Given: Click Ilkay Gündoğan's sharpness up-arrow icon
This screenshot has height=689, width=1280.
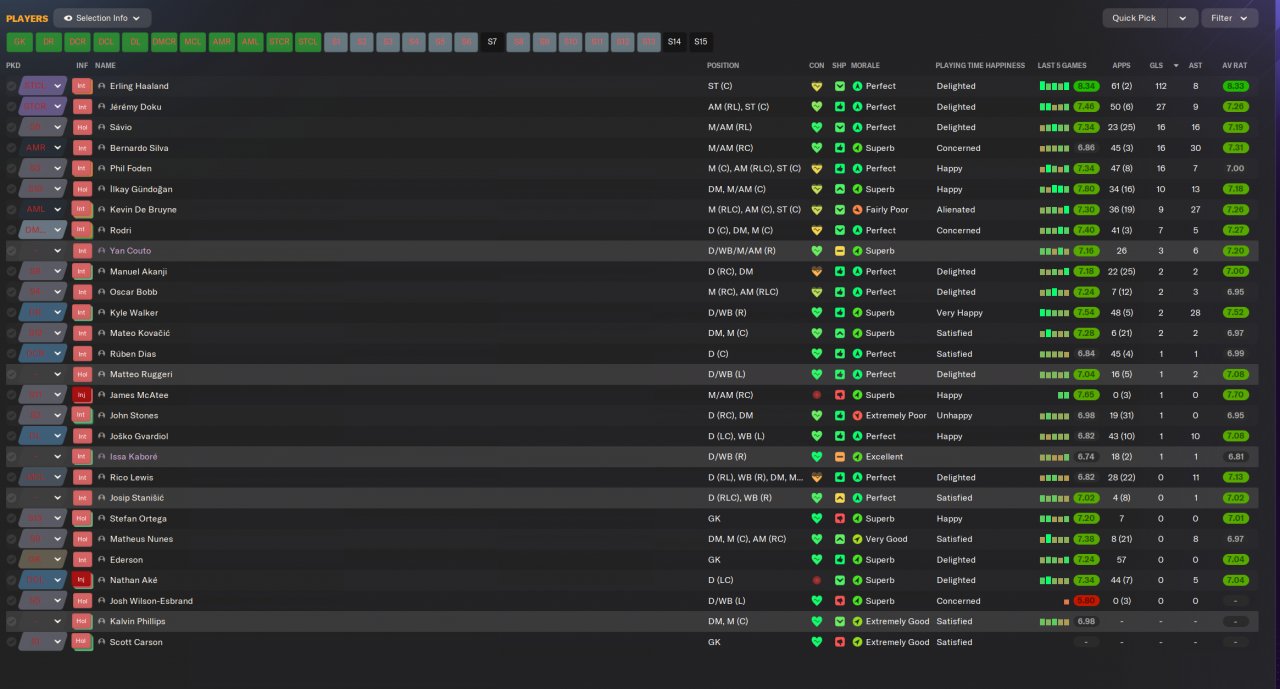Looking at the screenshot, I should pyautogui.click(x=840, y=189).
